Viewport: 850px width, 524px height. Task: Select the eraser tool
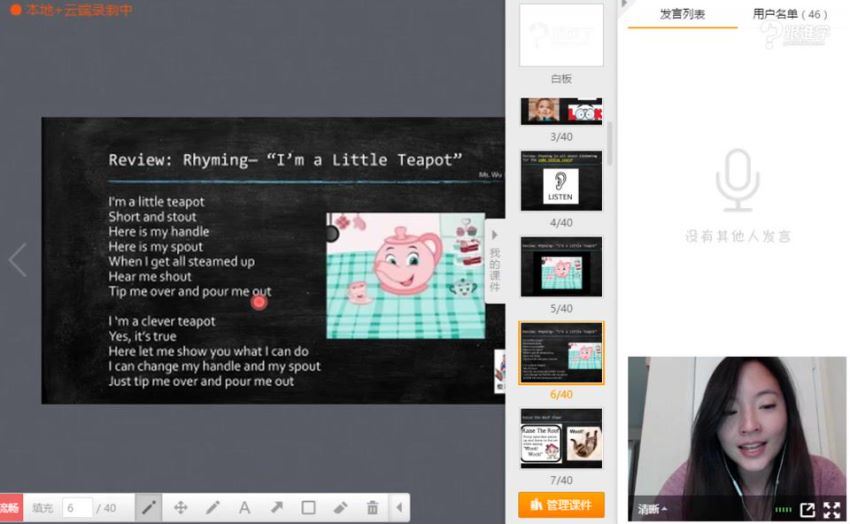click(340, 508)
